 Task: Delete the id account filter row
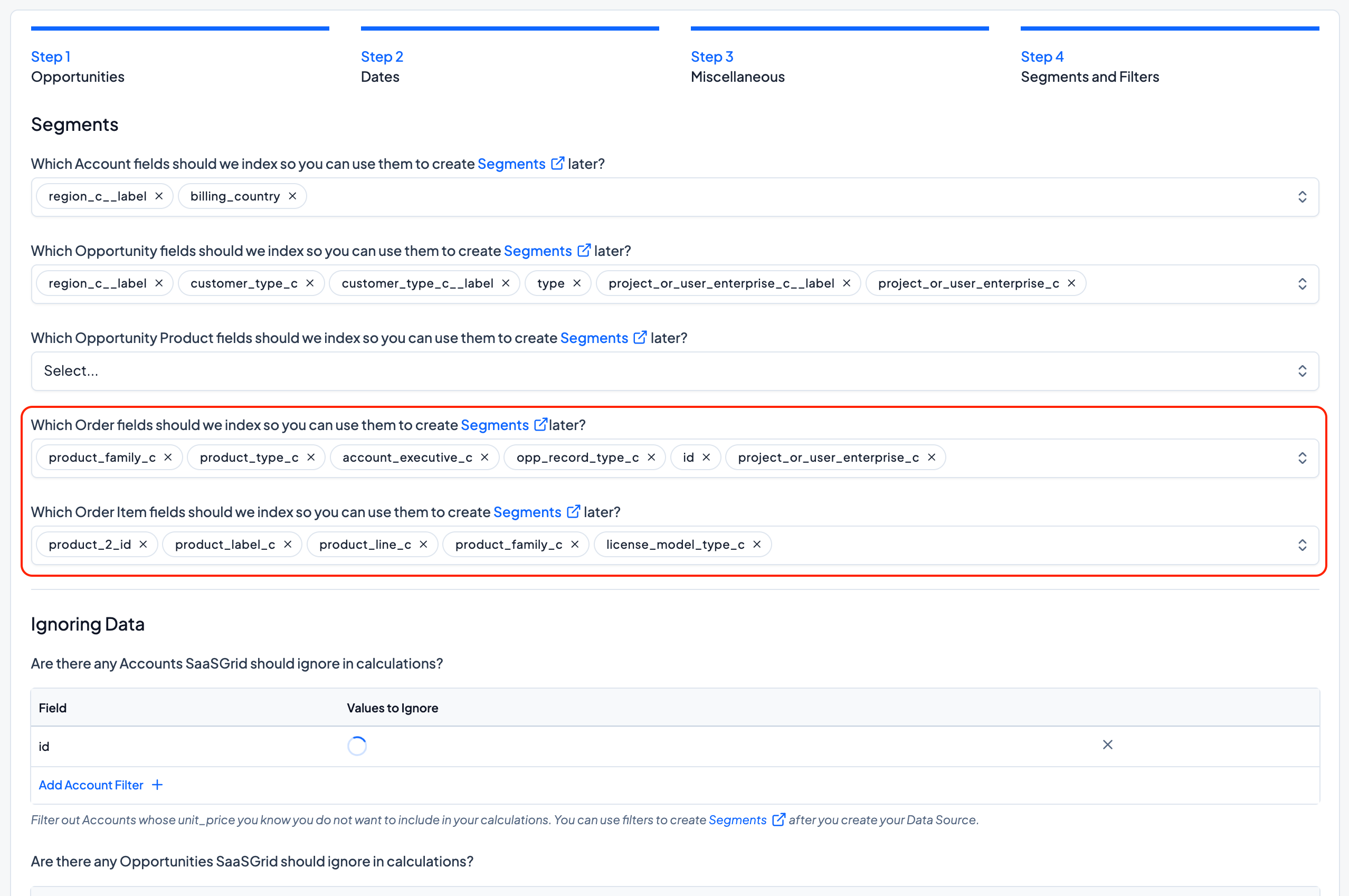tap(1107, 745)
